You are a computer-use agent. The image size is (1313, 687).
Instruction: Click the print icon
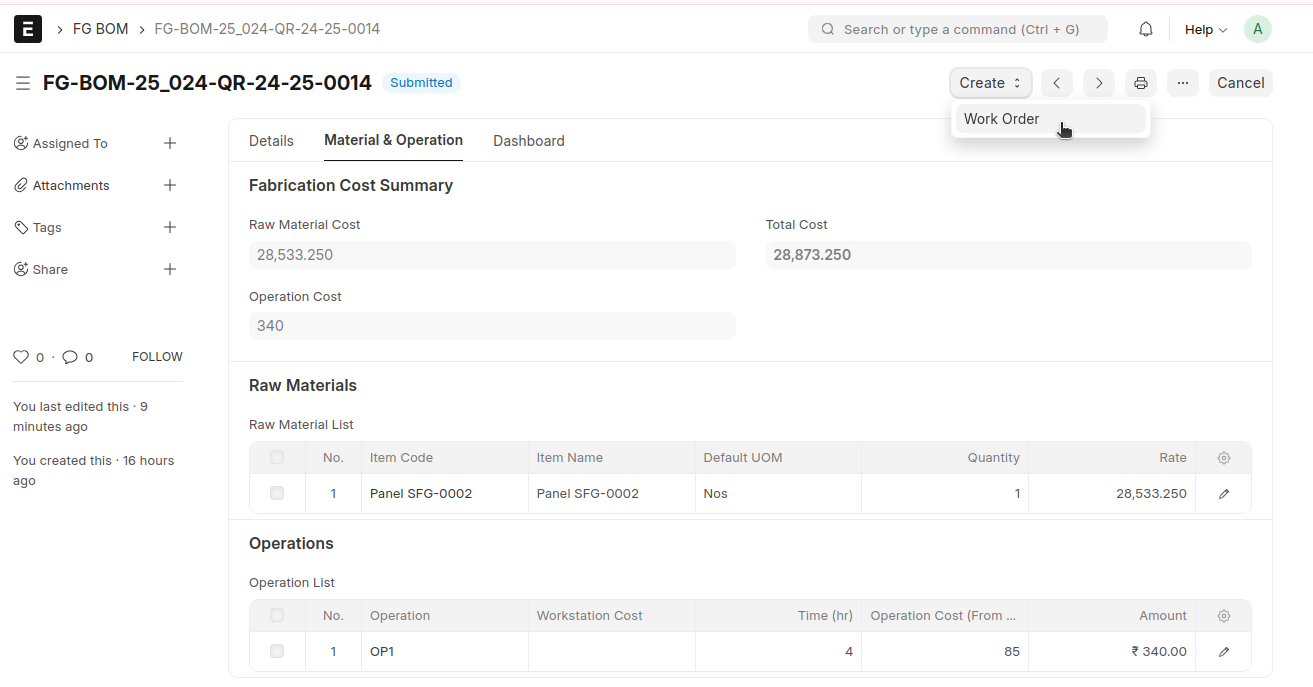point(1141,83)
